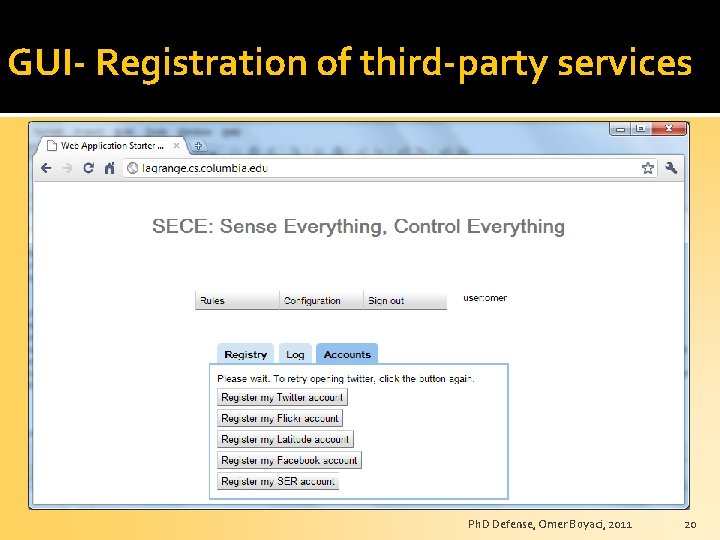This screenshot has height=540, width=720.
Task: Open the Configuration menu item
Action: coord(321,300)
